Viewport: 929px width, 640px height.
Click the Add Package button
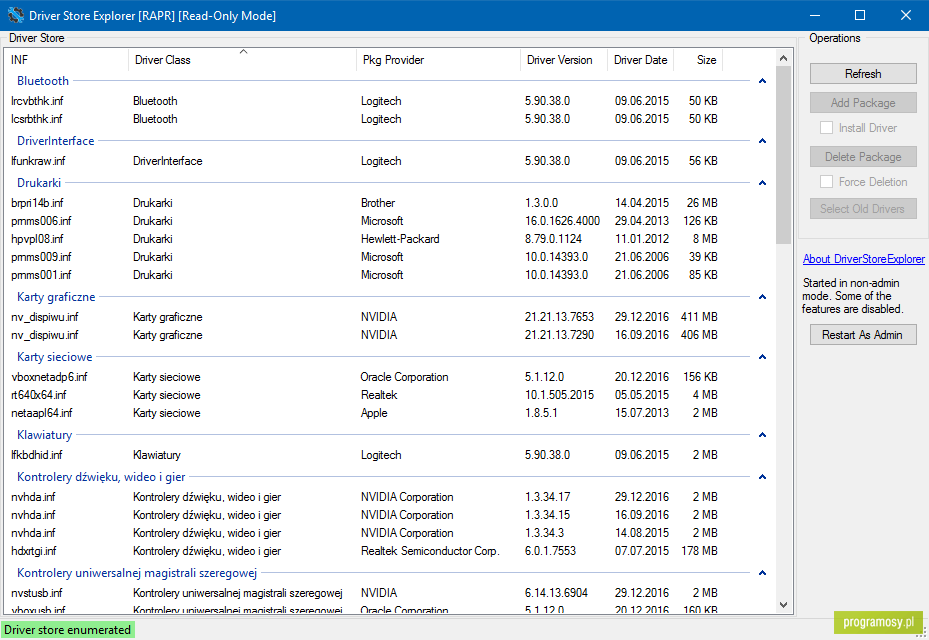[863, 103]
